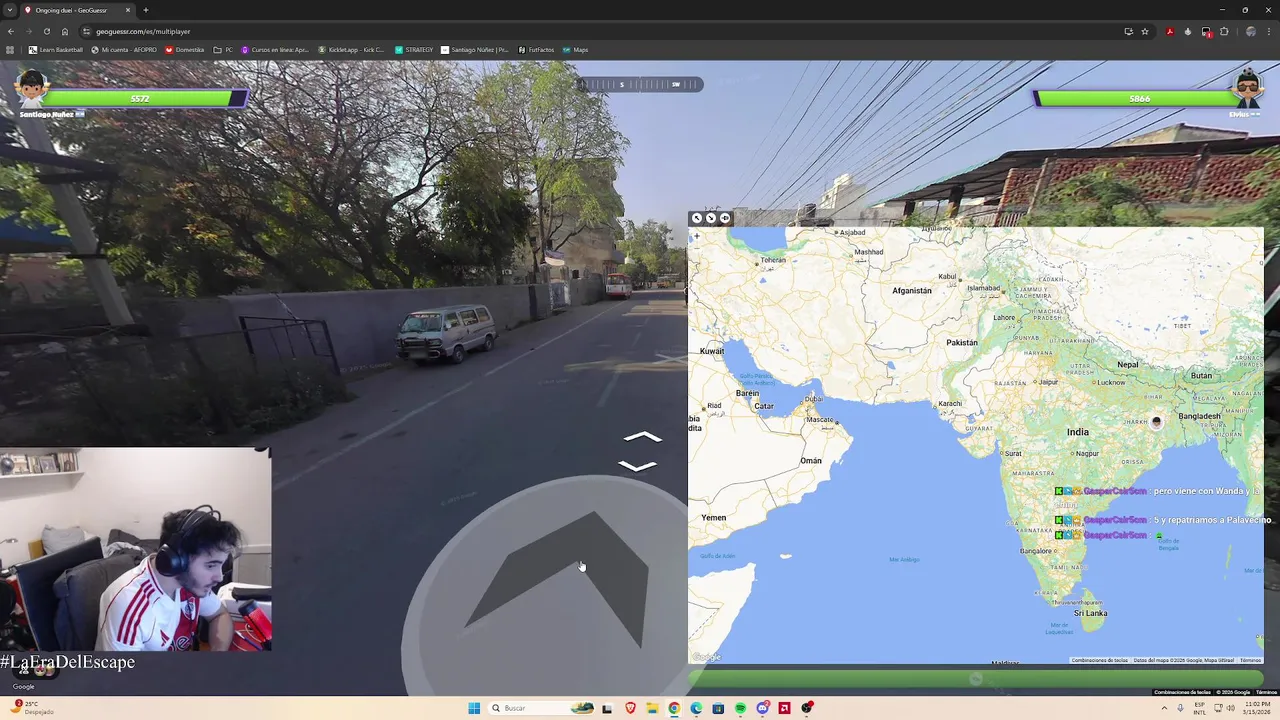Bookmark this page with the star icon
Image resolution: width=1280 pixels, height=720 pixels.
click(1145, 31)
